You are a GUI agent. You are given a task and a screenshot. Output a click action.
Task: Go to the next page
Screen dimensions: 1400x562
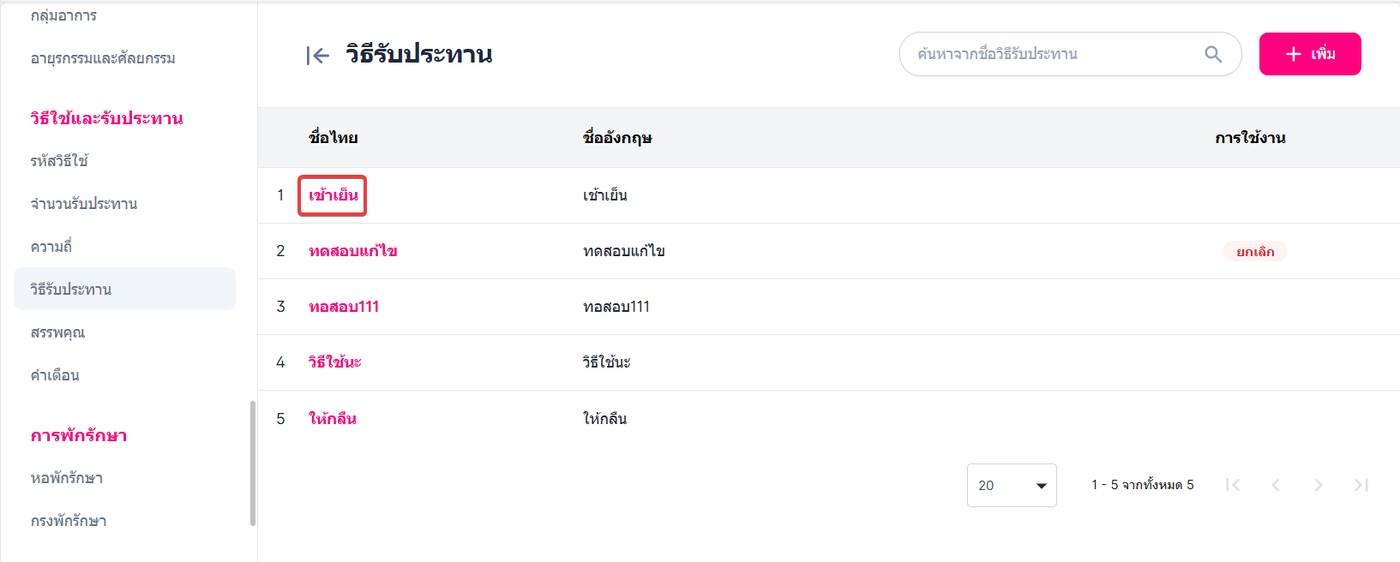coord(1318,485)
